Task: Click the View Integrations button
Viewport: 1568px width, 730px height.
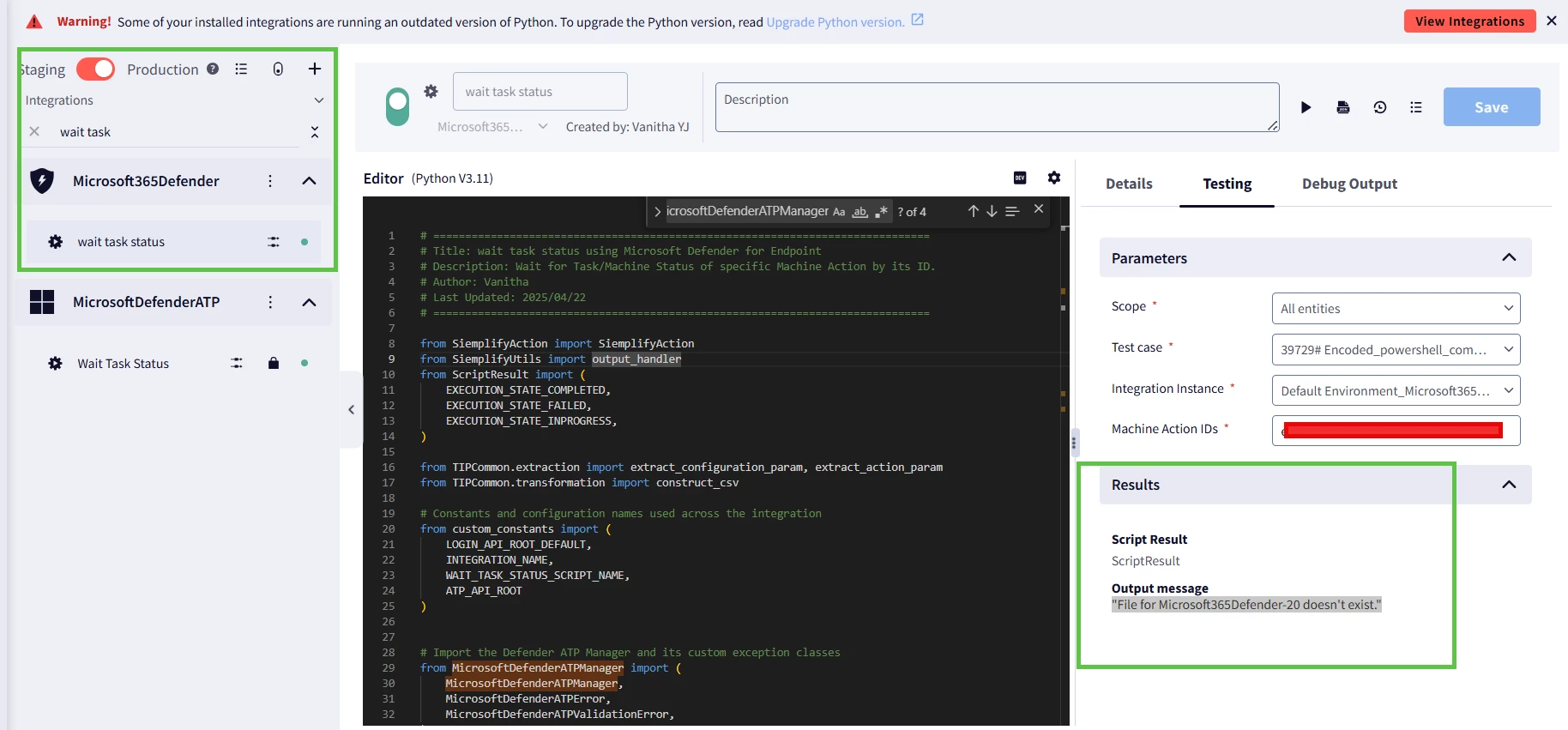Action: [x=1469, y=21]
